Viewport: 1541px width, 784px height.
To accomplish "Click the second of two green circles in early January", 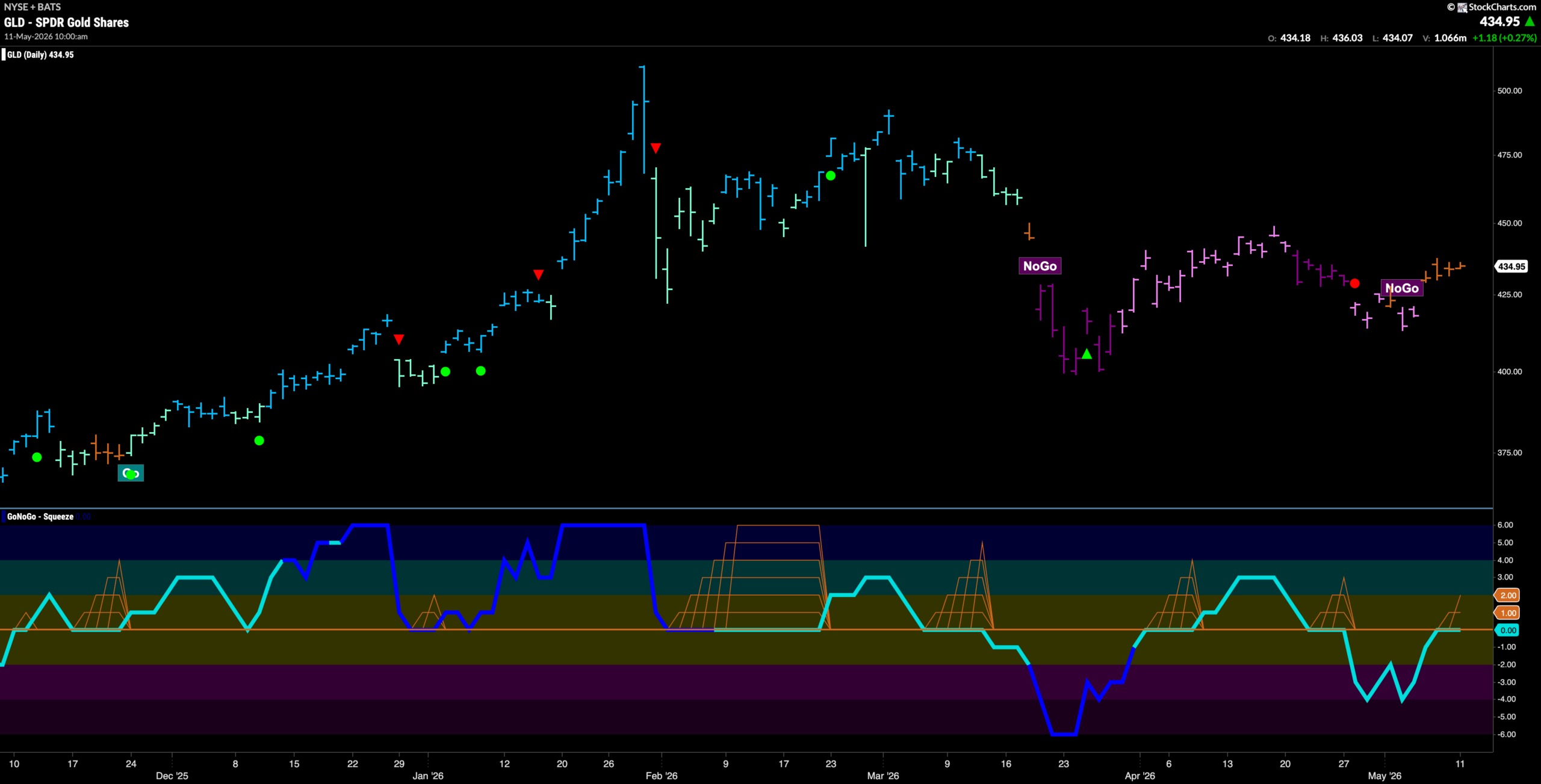I will click(480, 371).
